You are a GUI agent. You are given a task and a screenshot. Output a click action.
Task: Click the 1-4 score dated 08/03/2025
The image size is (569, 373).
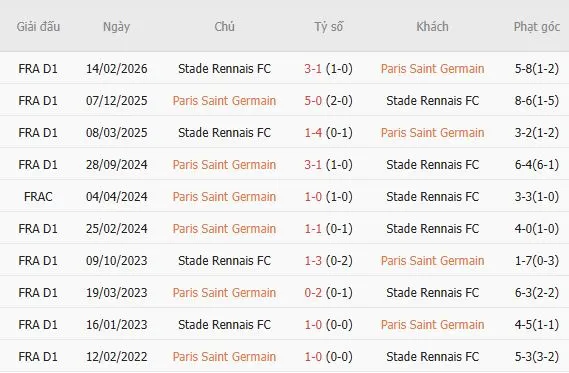[313, 132]
